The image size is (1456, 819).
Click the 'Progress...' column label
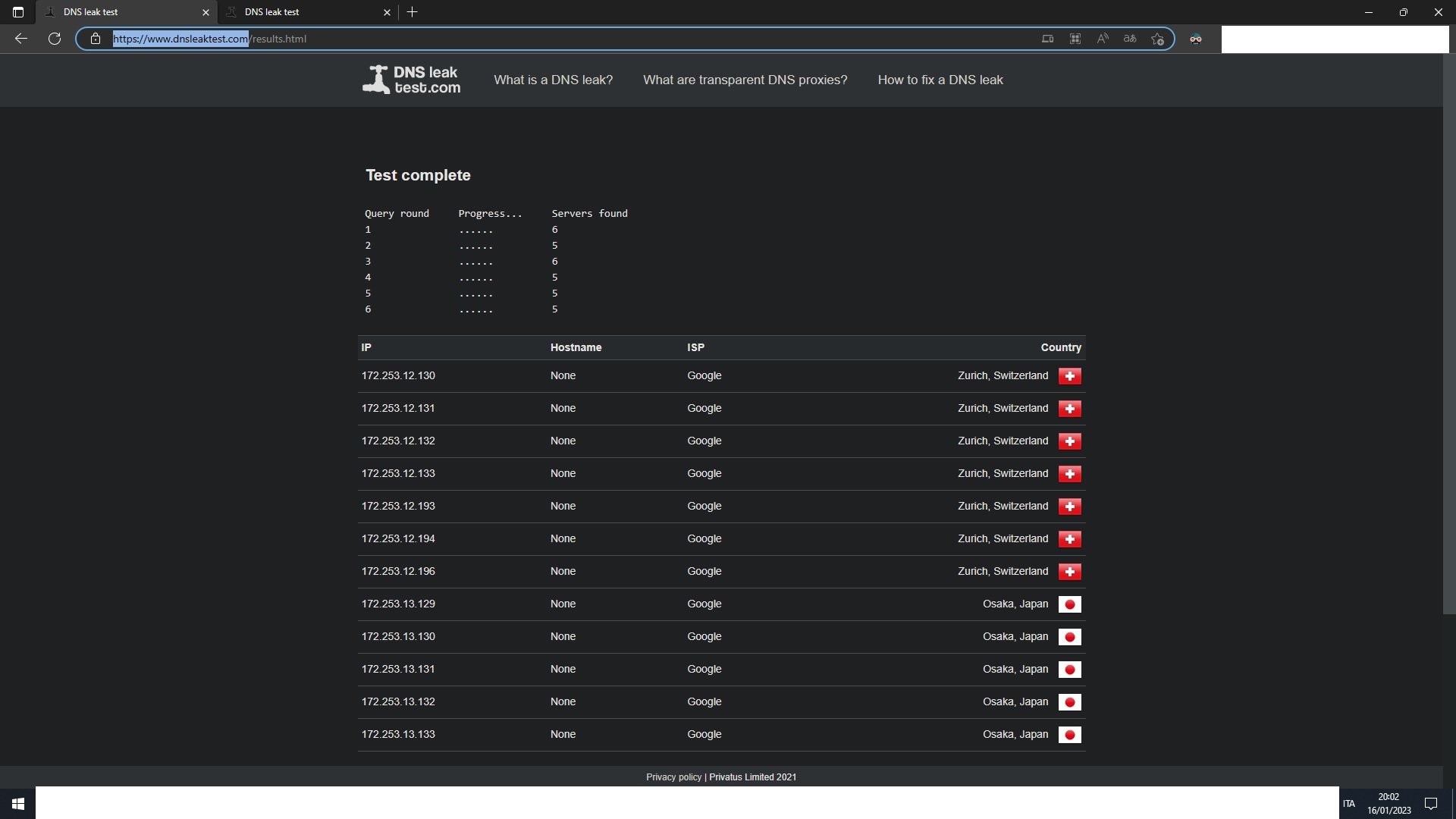(490, 214)
